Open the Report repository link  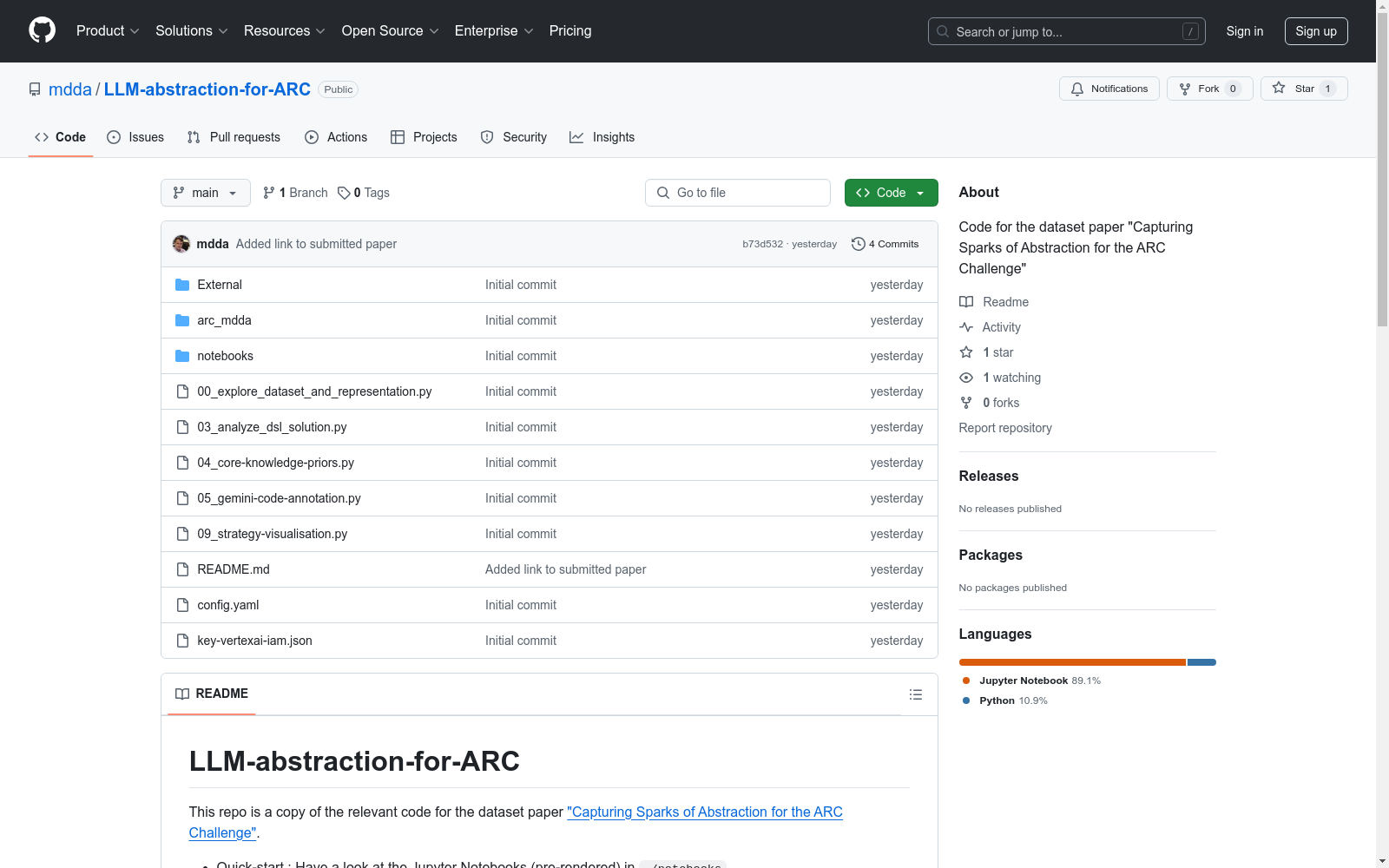click(x=1005, y=428)
